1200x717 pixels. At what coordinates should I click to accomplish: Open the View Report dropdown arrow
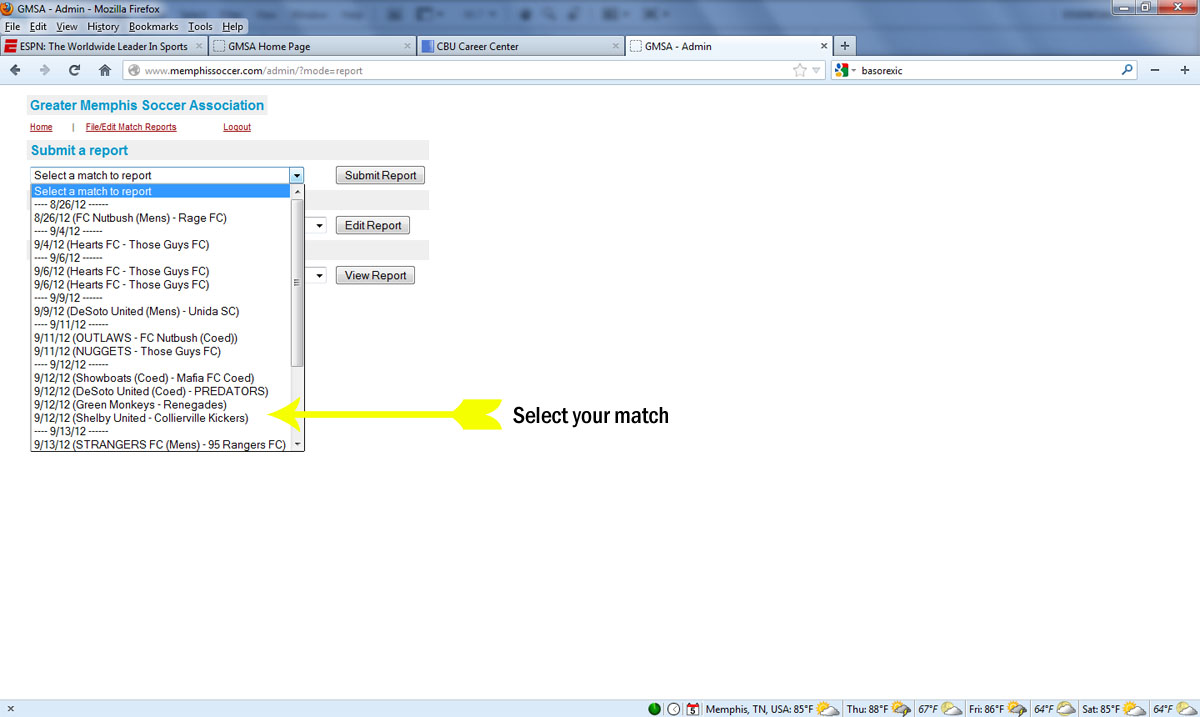[319, 276]
